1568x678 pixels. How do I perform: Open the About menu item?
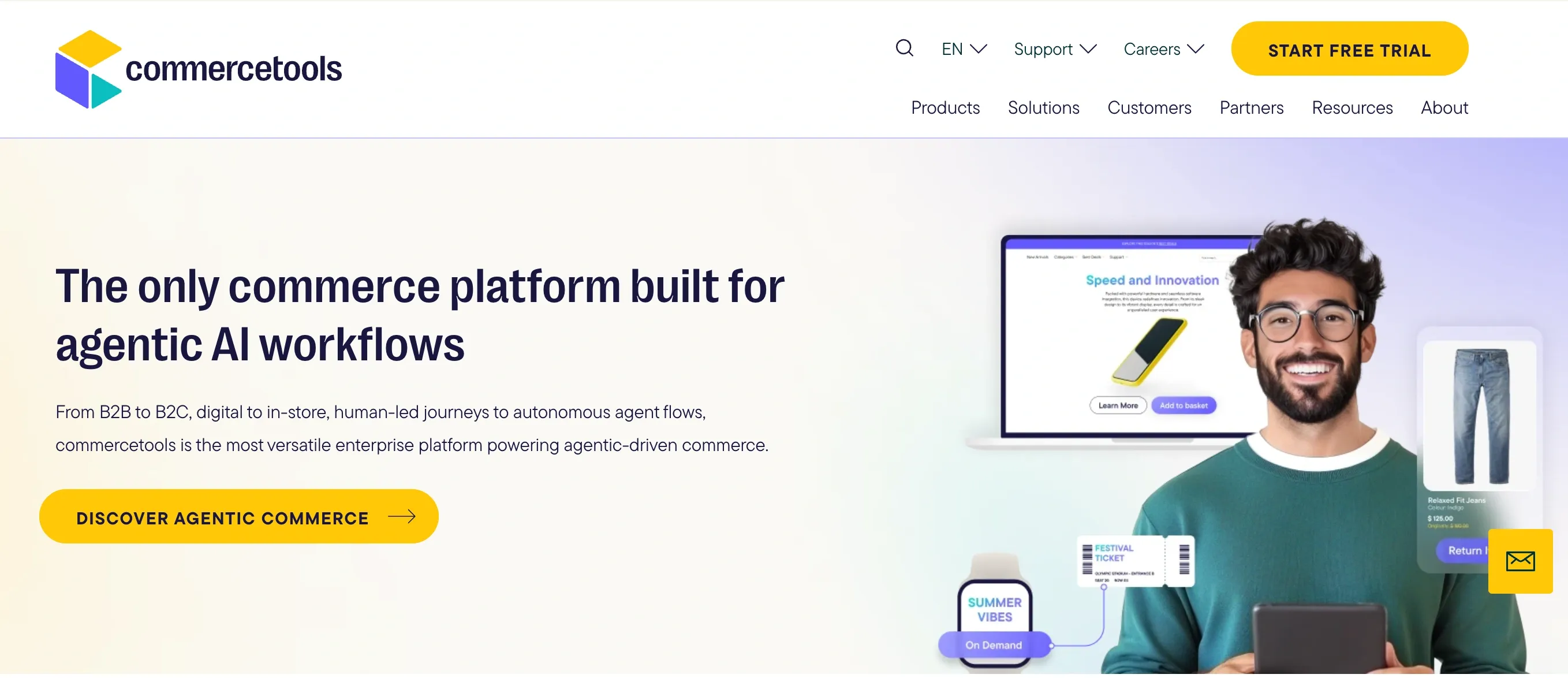(x=1444, y=107)
